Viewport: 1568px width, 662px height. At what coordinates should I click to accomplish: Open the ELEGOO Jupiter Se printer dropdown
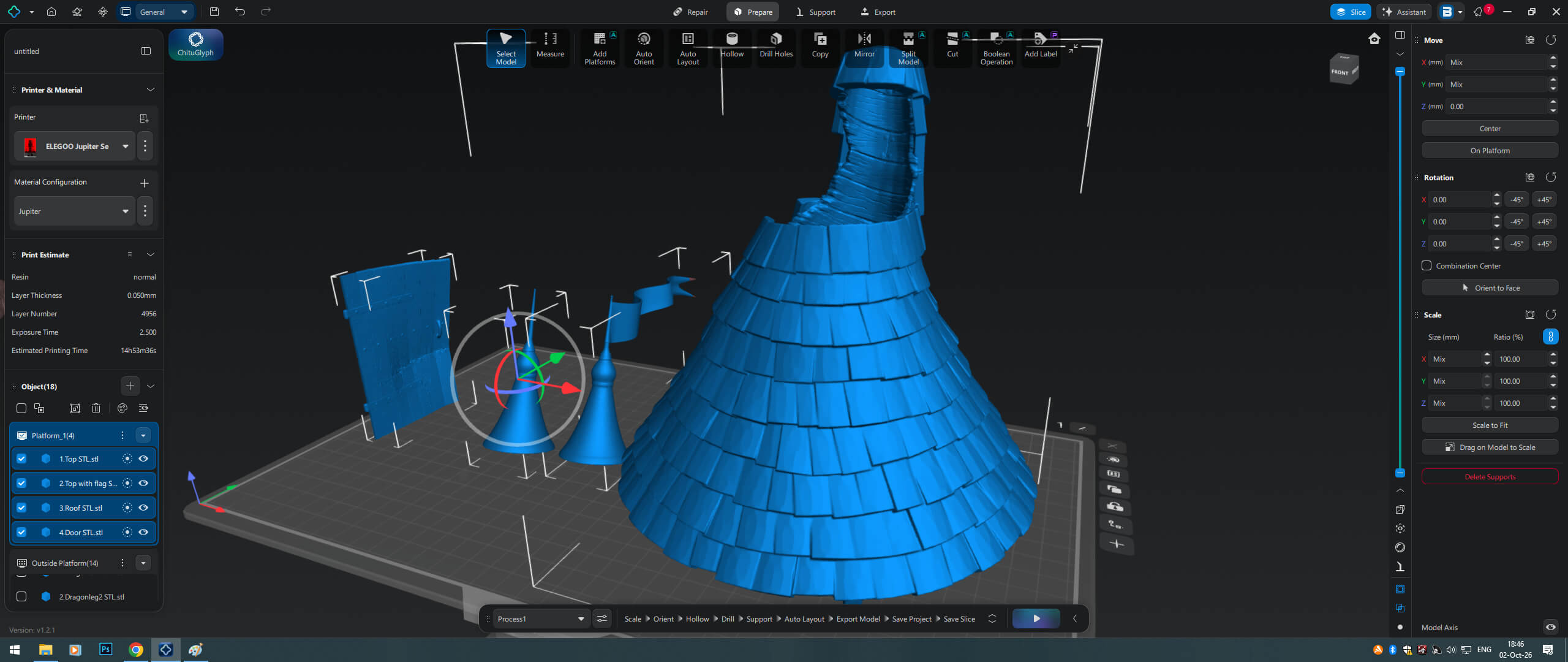[74, 146]
